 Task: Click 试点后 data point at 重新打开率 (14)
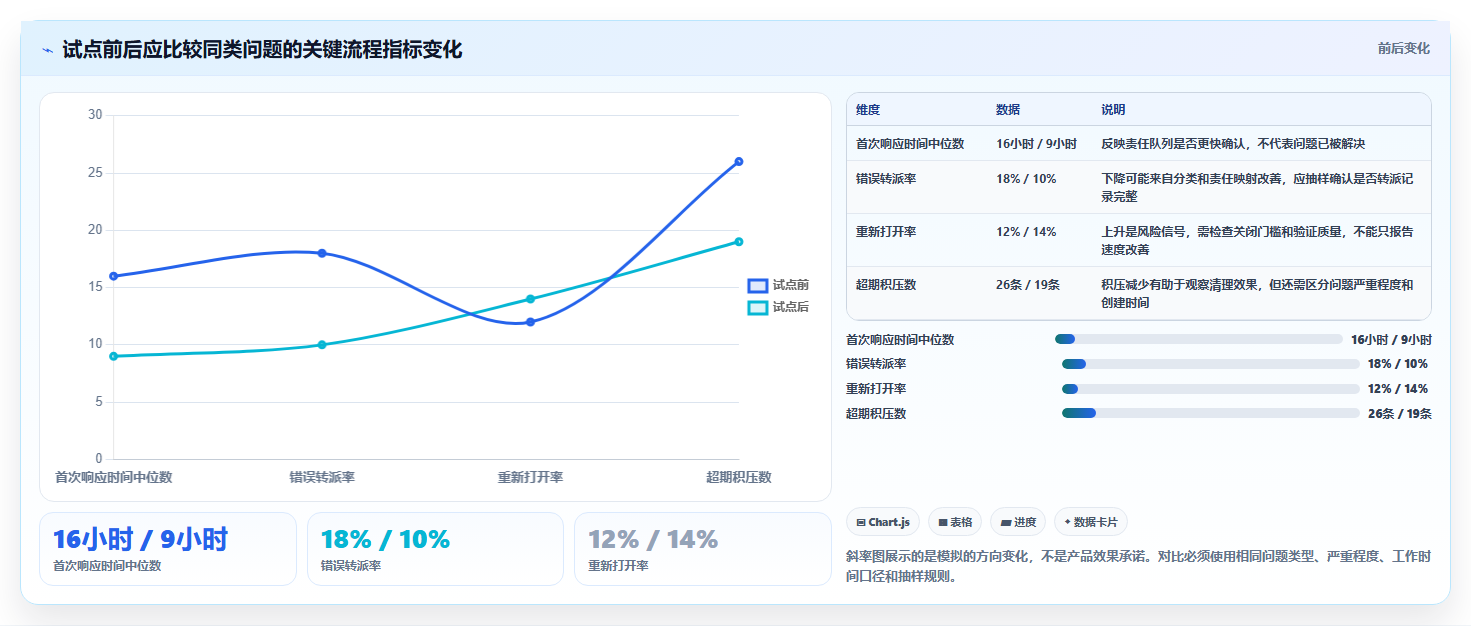(x=530, y=299)
